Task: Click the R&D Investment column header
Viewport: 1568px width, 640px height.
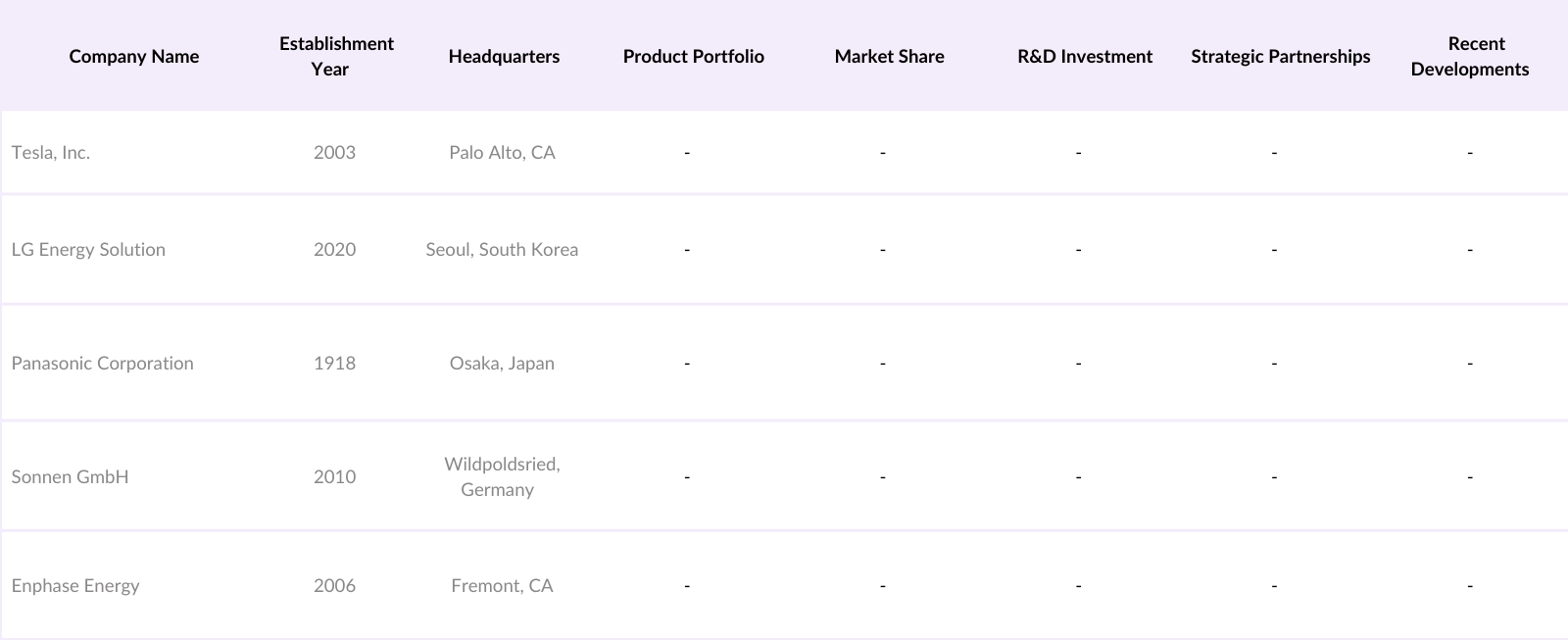Action: 1085,56
